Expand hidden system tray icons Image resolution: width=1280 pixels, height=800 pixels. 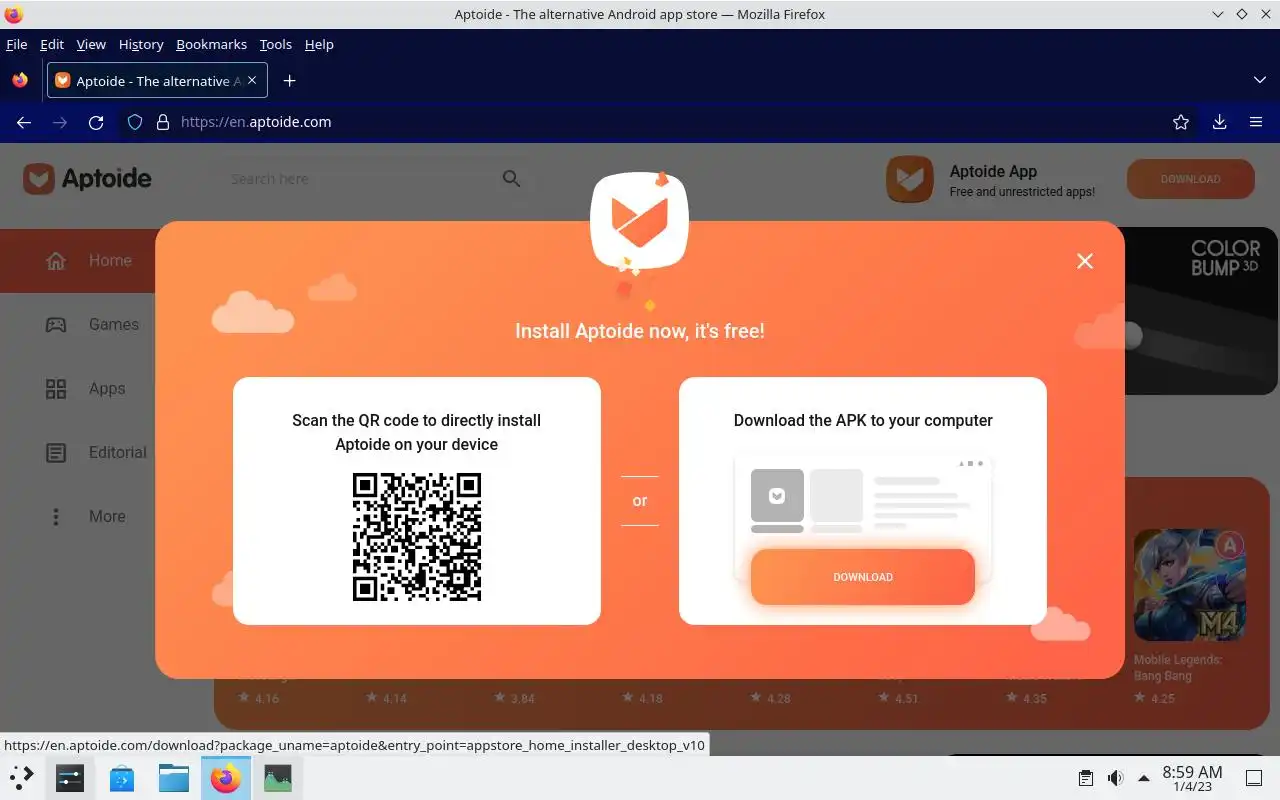[x=1143, y=778]
